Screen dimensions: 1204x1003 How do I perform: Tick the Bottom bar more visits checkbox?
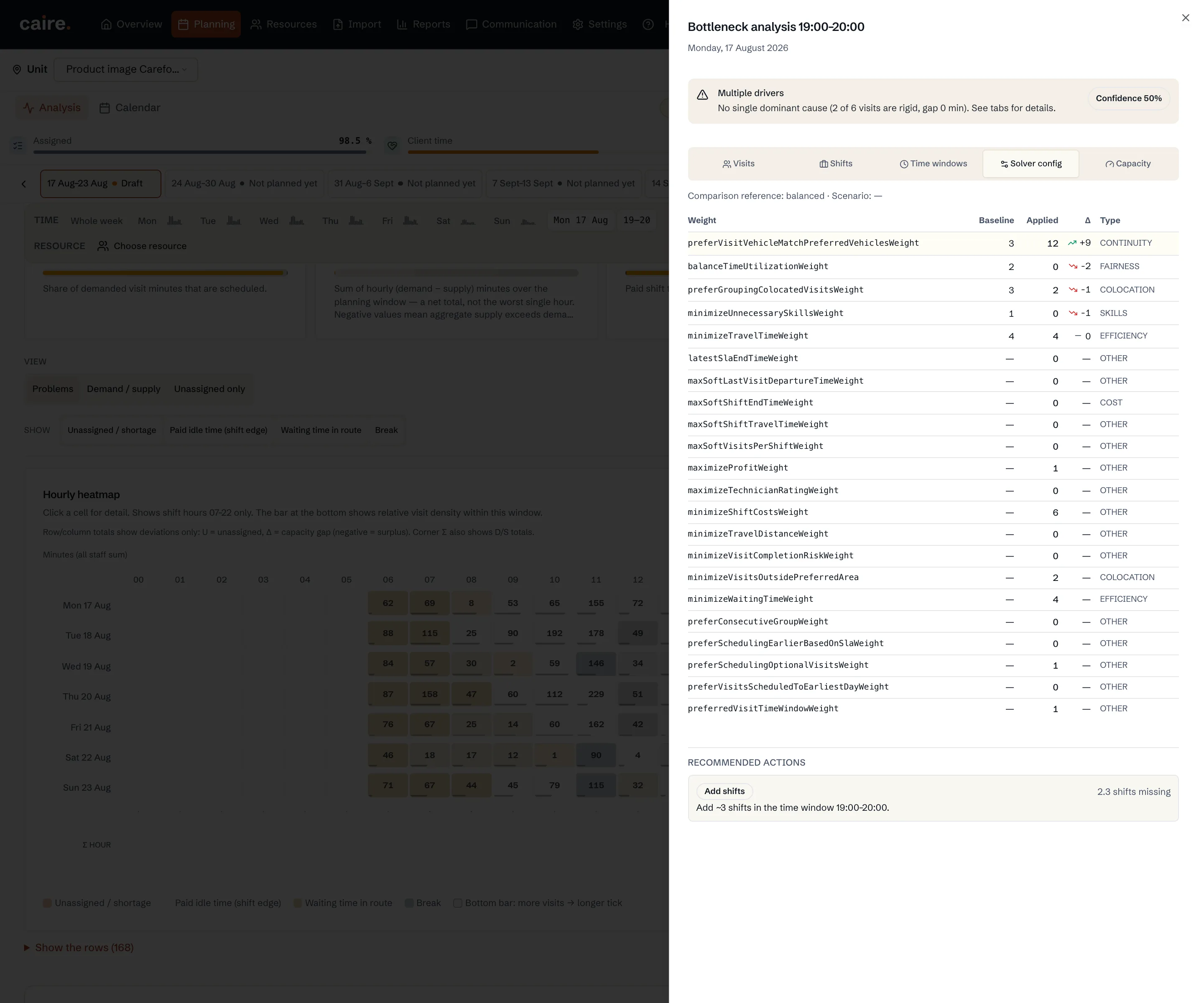click(457, 903)
